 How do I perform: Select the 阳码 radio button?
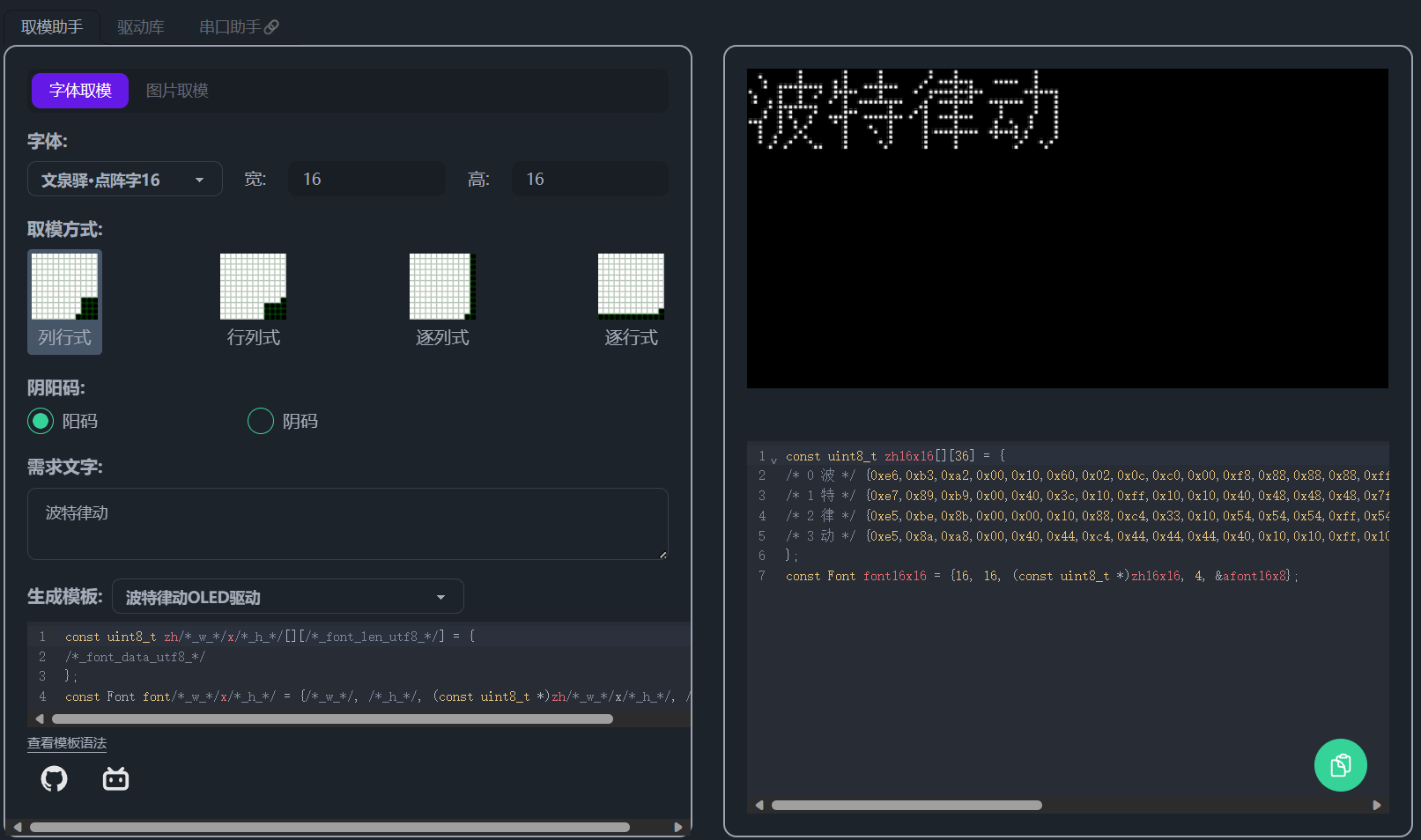pos(41,421)
